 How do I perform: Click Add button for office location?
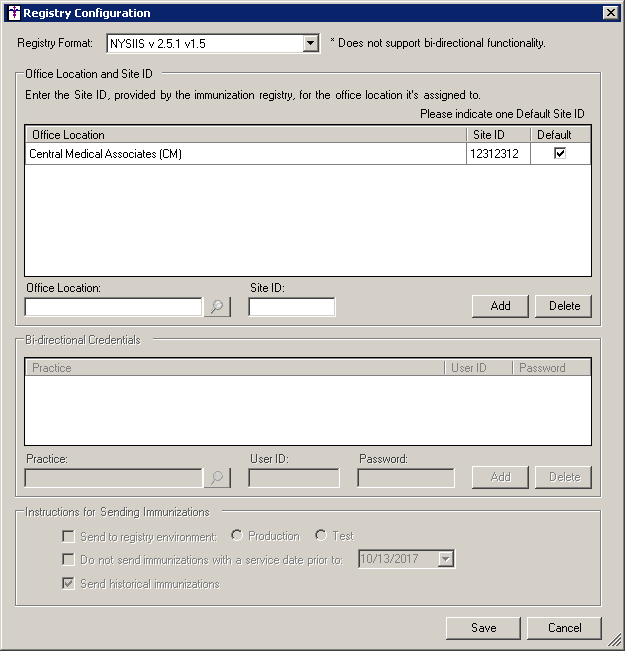tap(500, 306)
